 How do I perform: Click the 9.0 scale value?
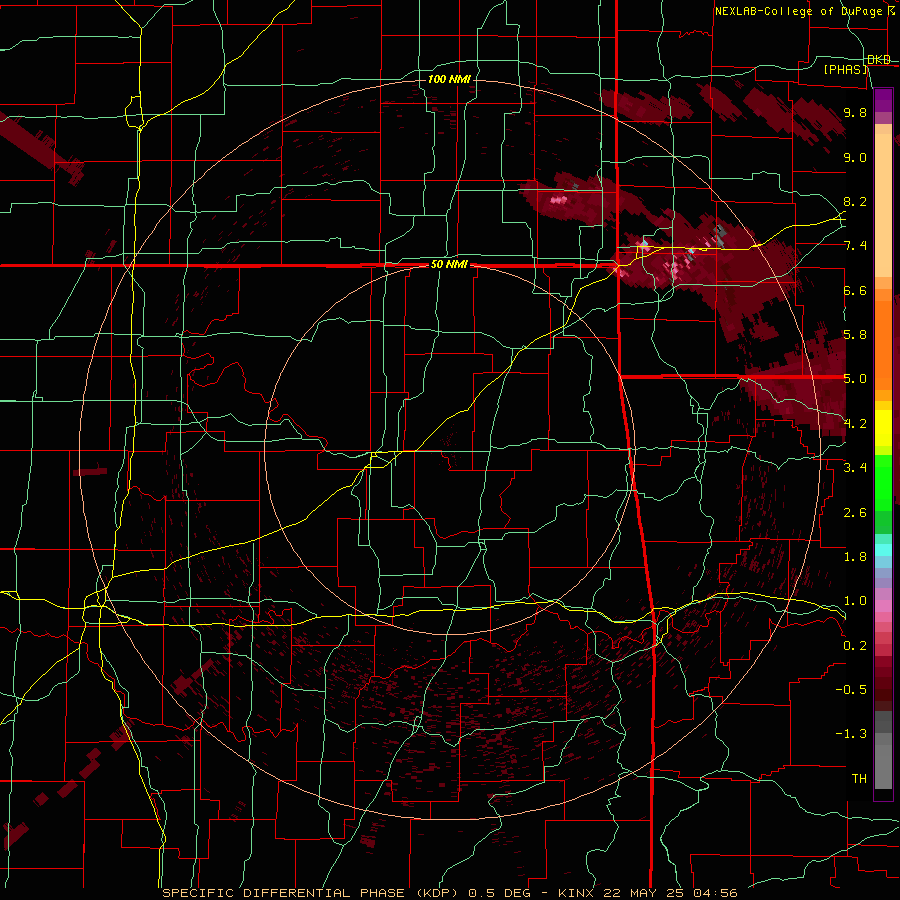(x=855, y=157)
